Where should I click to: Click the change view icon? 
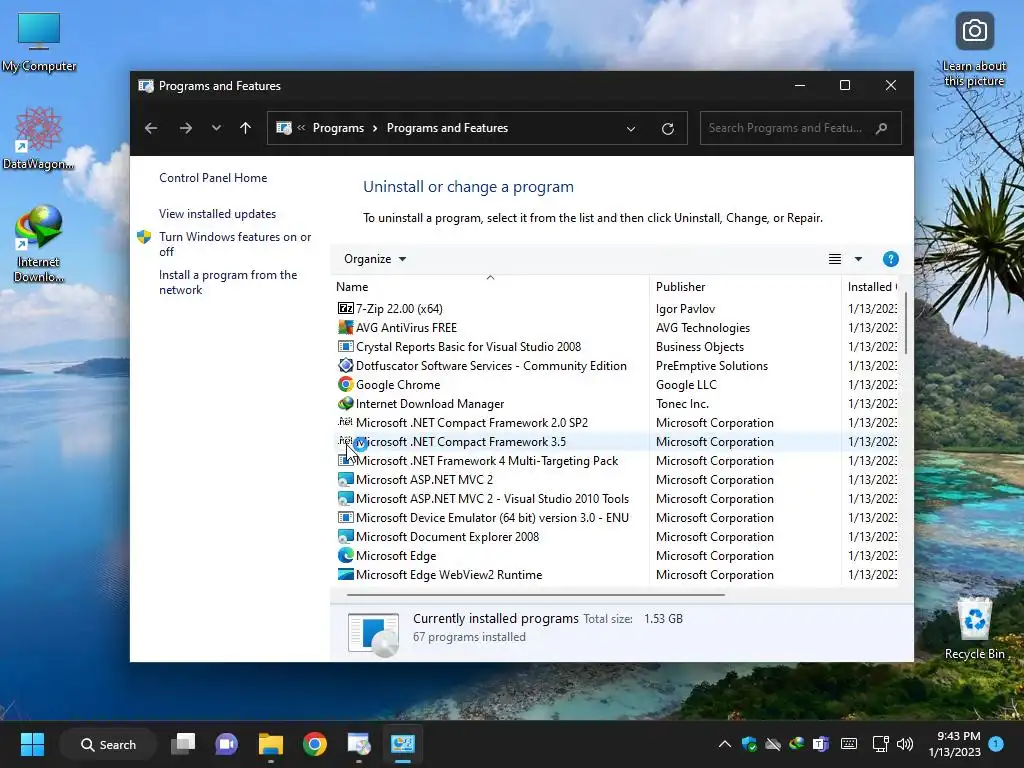pyautogui.click(x=835, y=259)
